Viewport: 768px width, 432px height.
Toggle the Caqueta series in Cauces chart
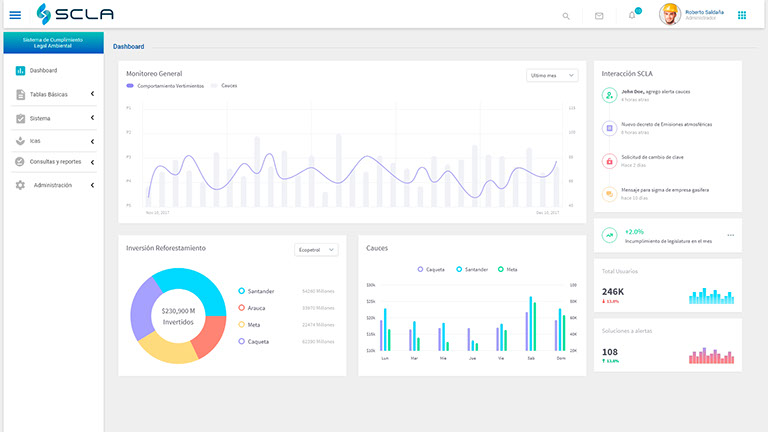tap(432, 269)
